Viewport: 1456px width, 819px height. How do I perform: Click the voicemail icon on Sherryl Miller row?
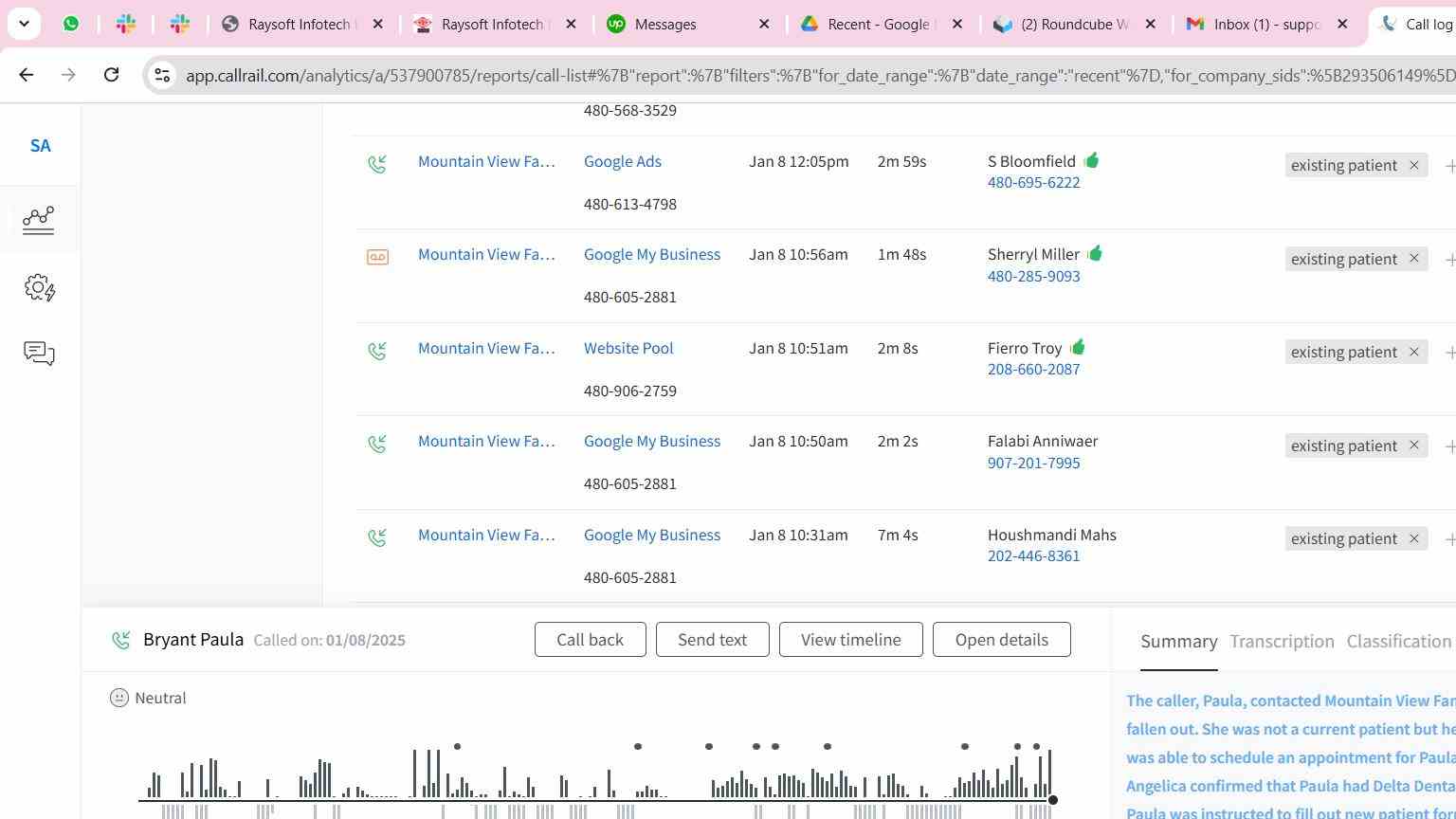tap(377, 257)
